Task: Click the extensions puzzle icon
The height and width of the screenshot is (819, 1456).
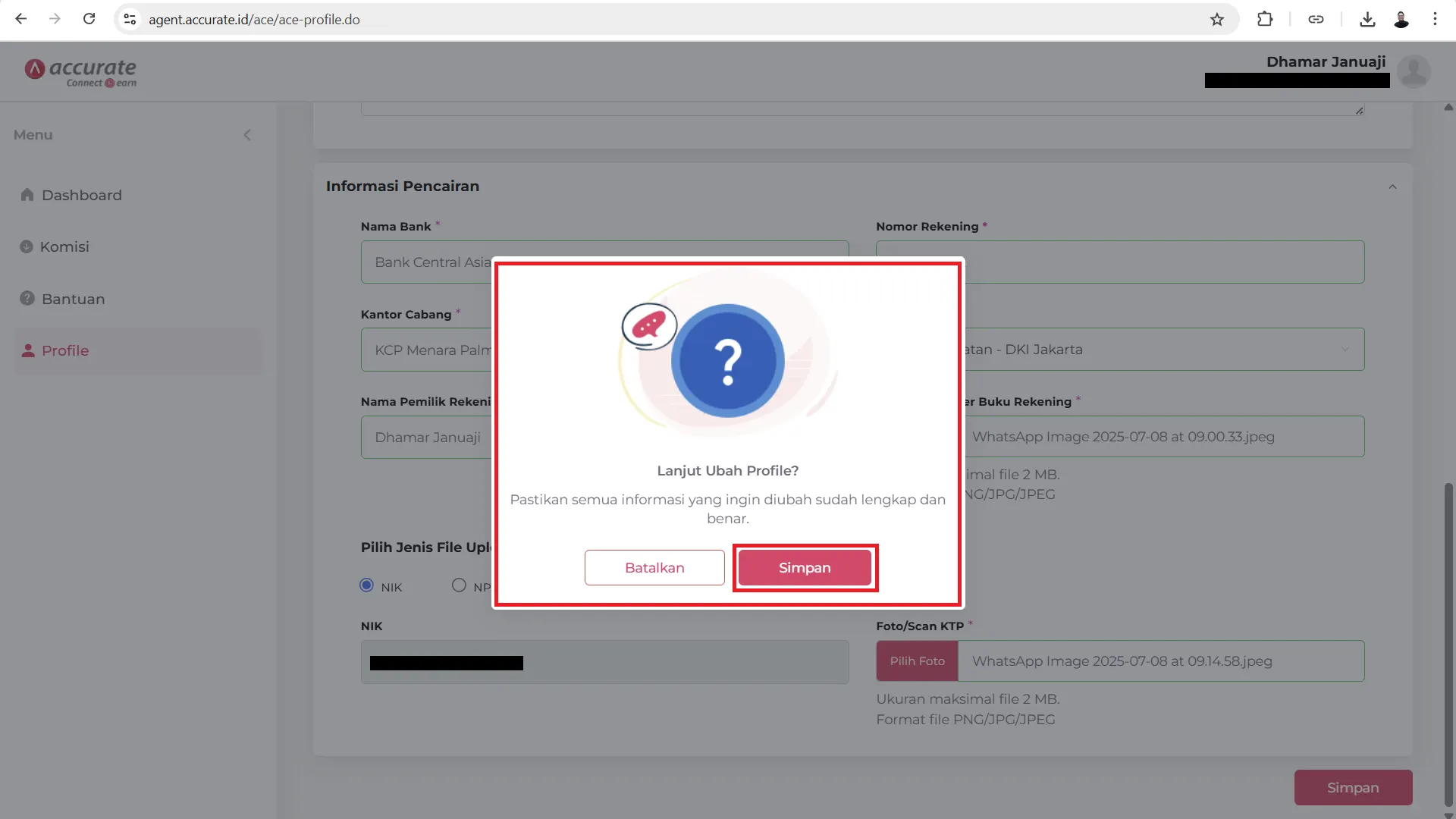Action: click(1265, 19)
